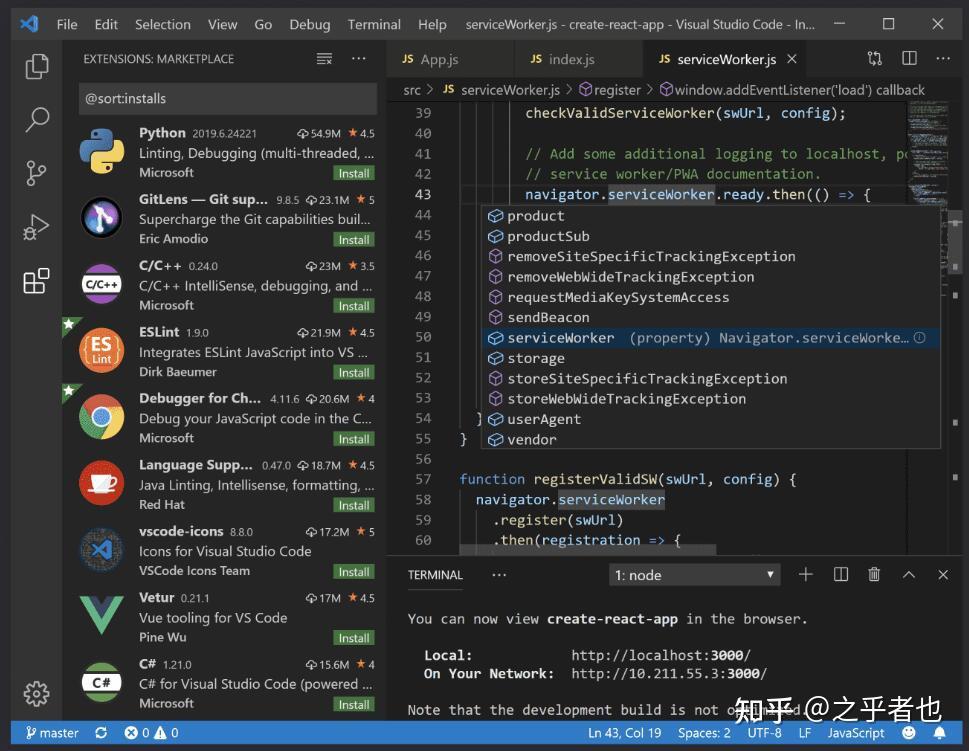Select 'vendor' suggestion in autocomplete list
Viewport: 969px width, 751px height.
(711, 439)
